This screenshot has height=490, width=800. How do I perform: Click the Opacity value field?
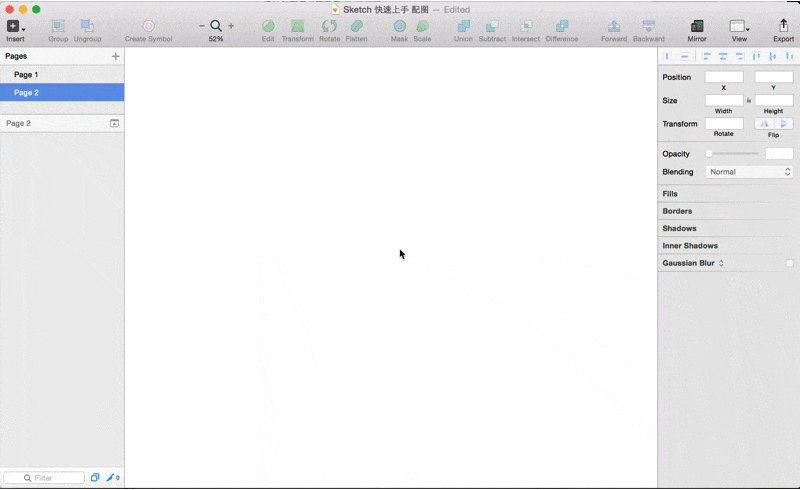pos(779,154)
